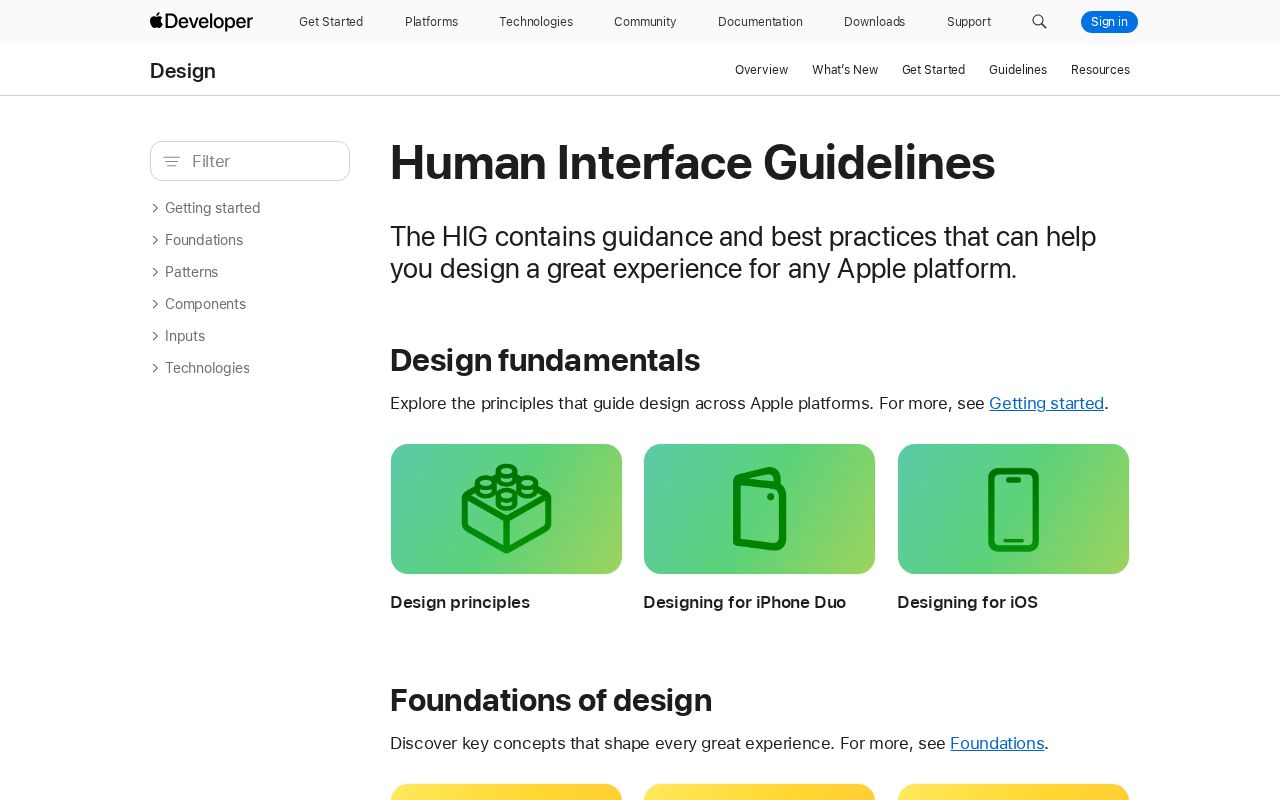Open the Platforms menu
Screen dimensions: 1280x800
coord(431,22)
